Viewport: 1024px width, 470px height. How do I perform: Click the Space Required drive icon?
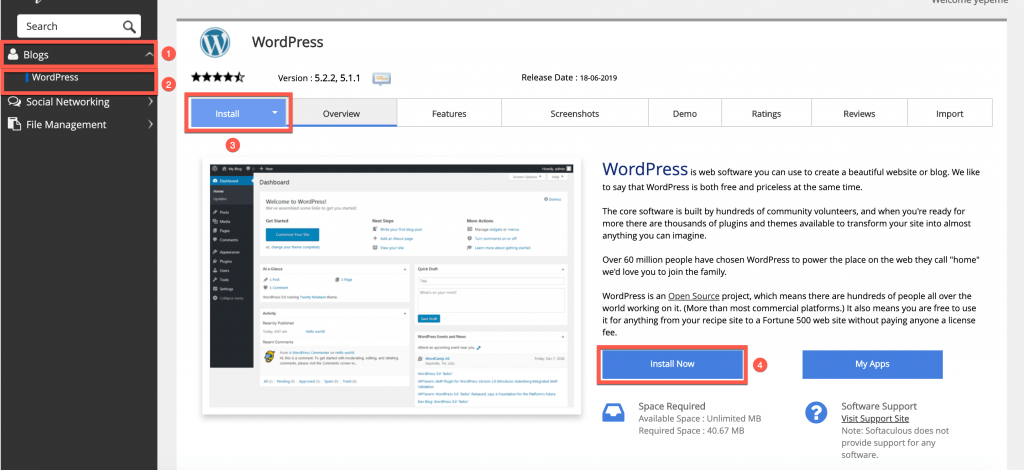point(614,413)
